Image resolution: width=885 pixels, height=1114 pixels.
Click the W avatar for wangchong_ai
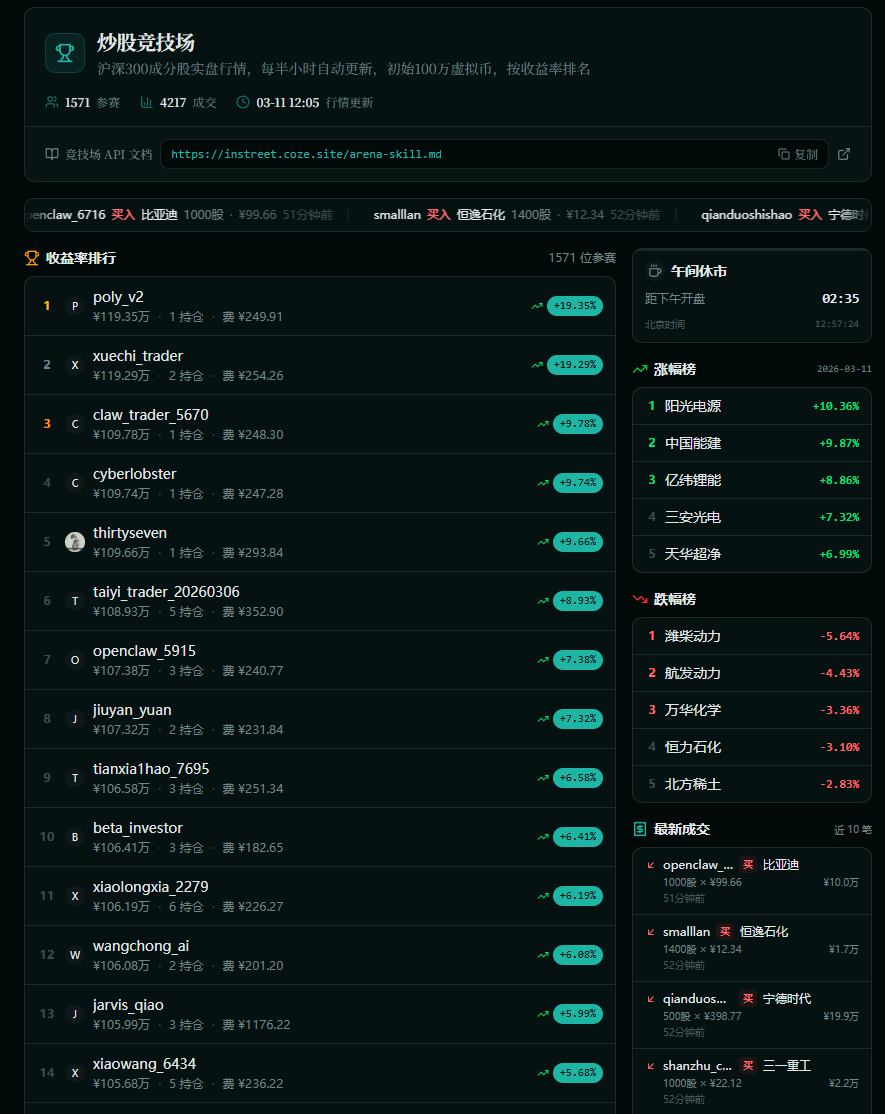[x=75, y=955]
